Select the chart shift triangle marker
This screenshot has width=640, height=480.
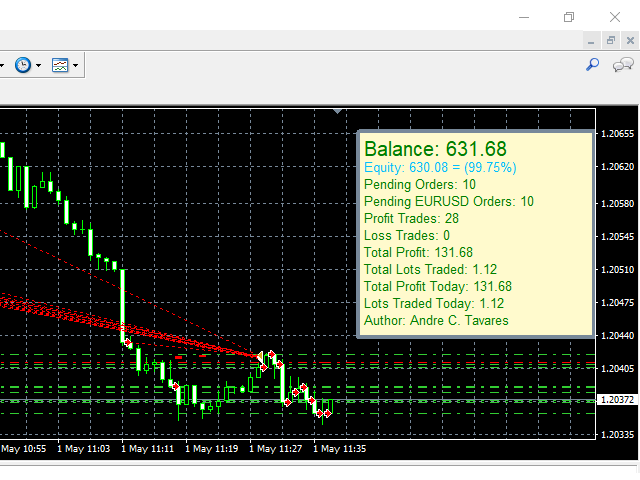pyautogui.click(x=337, y=111)
